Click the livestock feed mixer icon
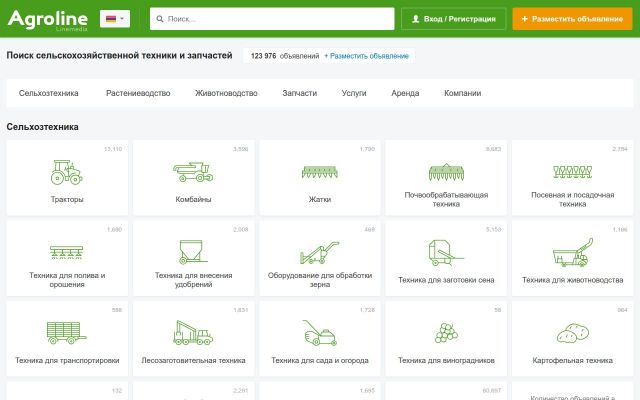Screen dimensions: 640x400 (x=572, y=253)
